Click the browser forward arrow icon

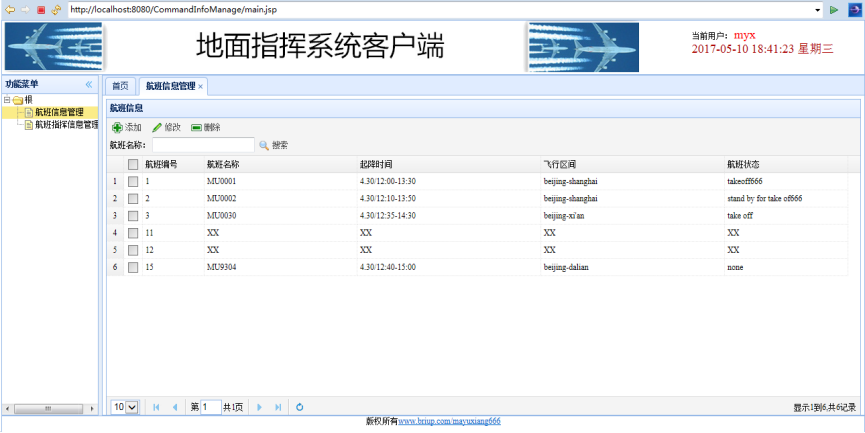point(25,9)
